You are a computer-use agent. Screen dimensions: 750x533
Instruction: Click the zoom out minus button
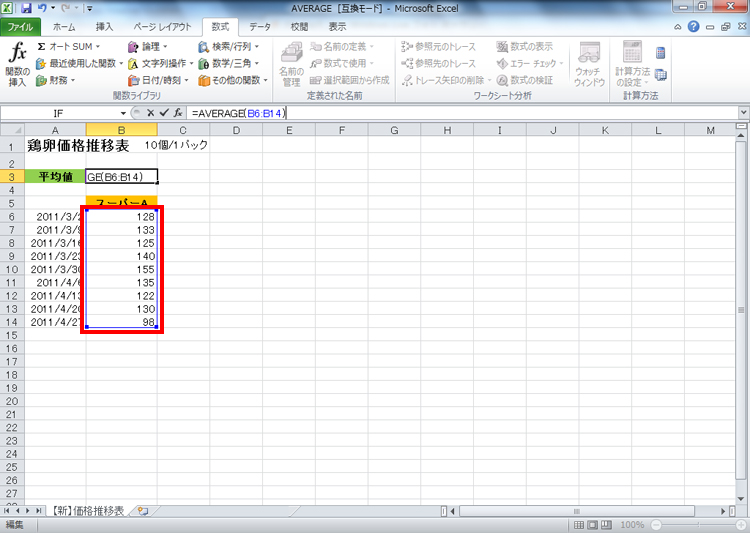(x=656, y=525)
